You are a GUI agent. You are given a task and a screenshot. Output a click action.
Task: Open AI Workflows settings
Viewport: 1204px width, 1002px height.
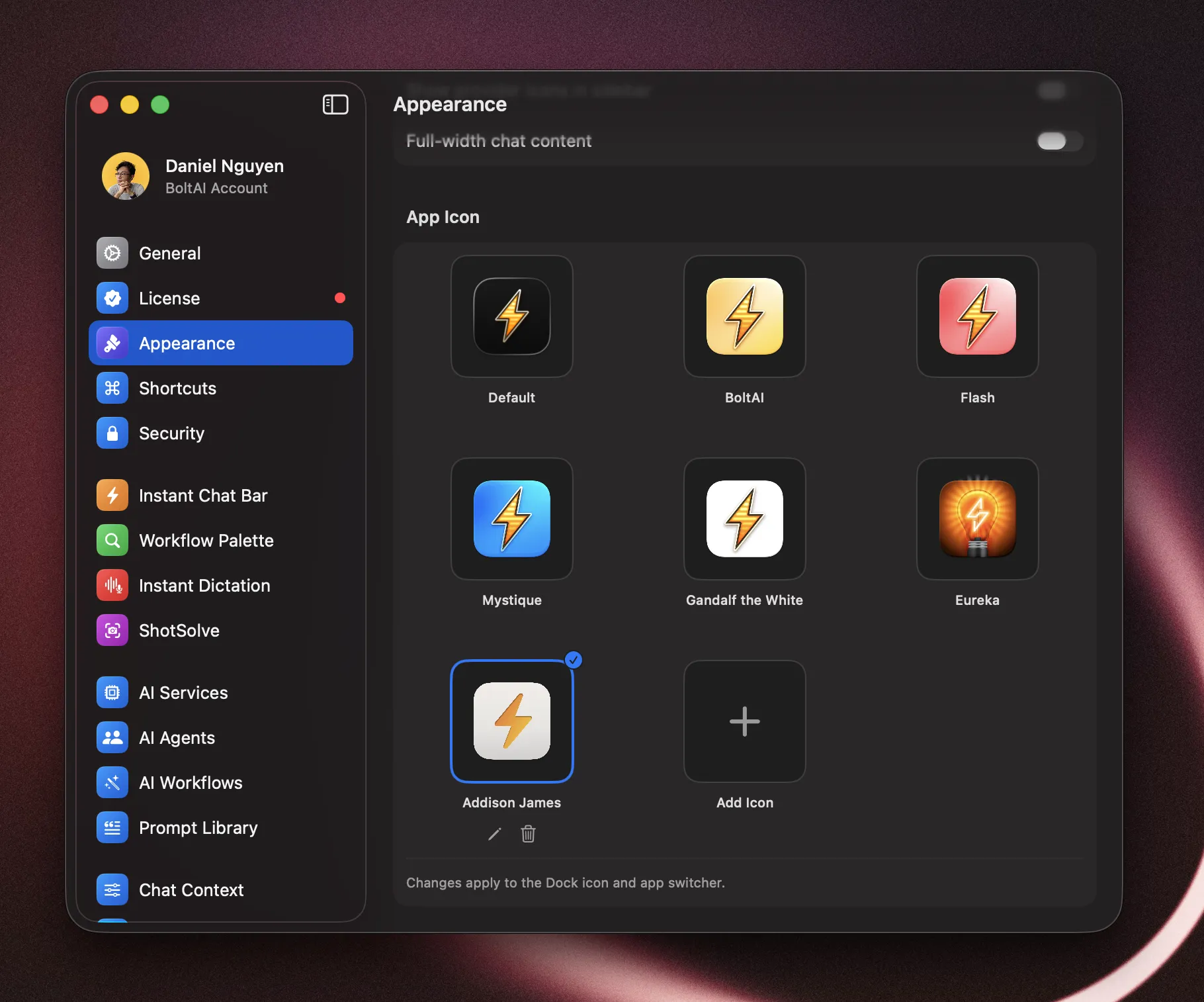190,782
